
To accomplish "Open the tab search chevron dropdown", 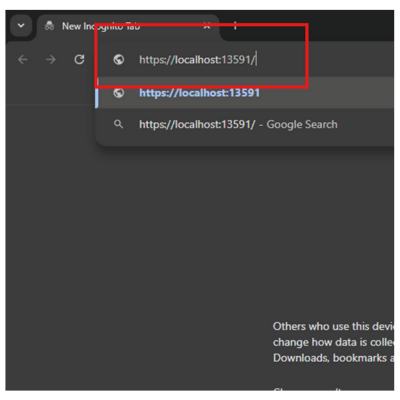I will pyautogui.click(x=21, y=26).
